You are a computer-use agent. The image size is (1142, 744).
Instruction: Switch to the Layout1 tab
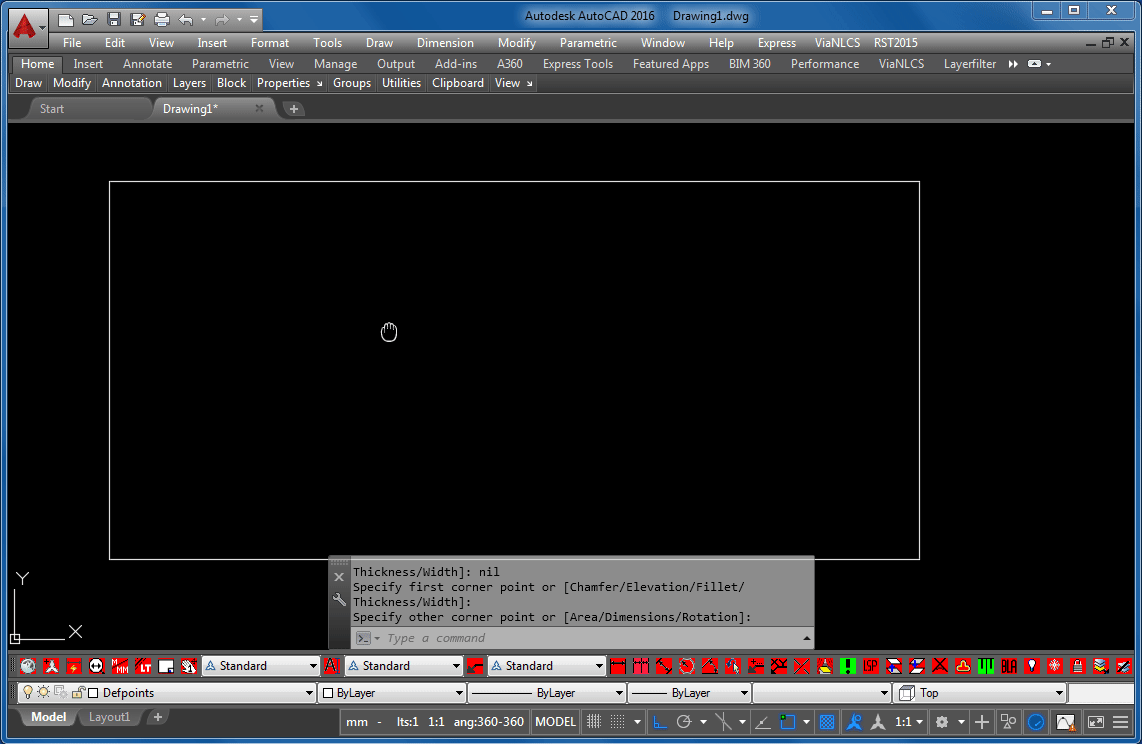click(109, 717)
